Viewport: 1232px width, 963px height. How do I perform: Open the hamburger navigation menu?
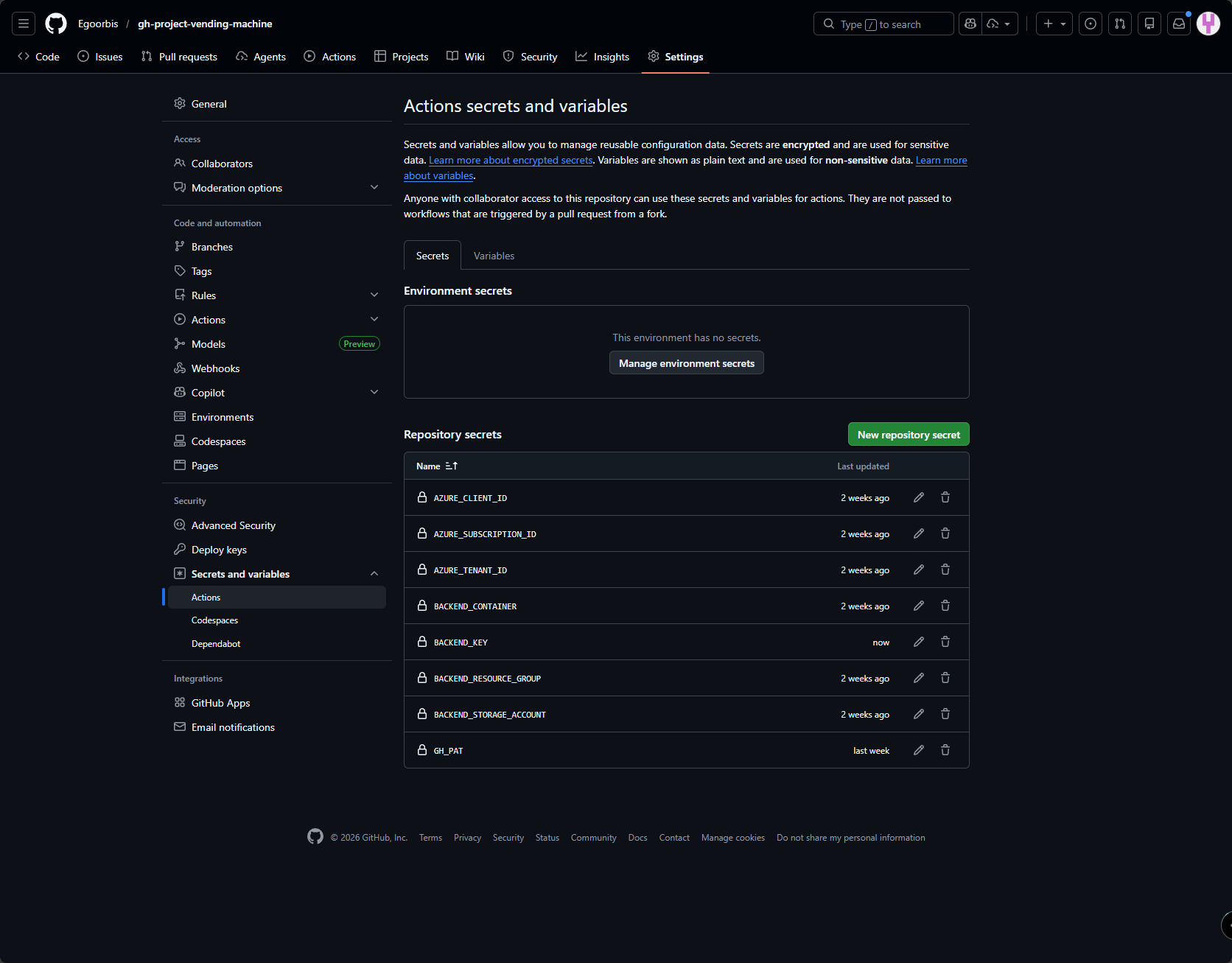[24, 24]
